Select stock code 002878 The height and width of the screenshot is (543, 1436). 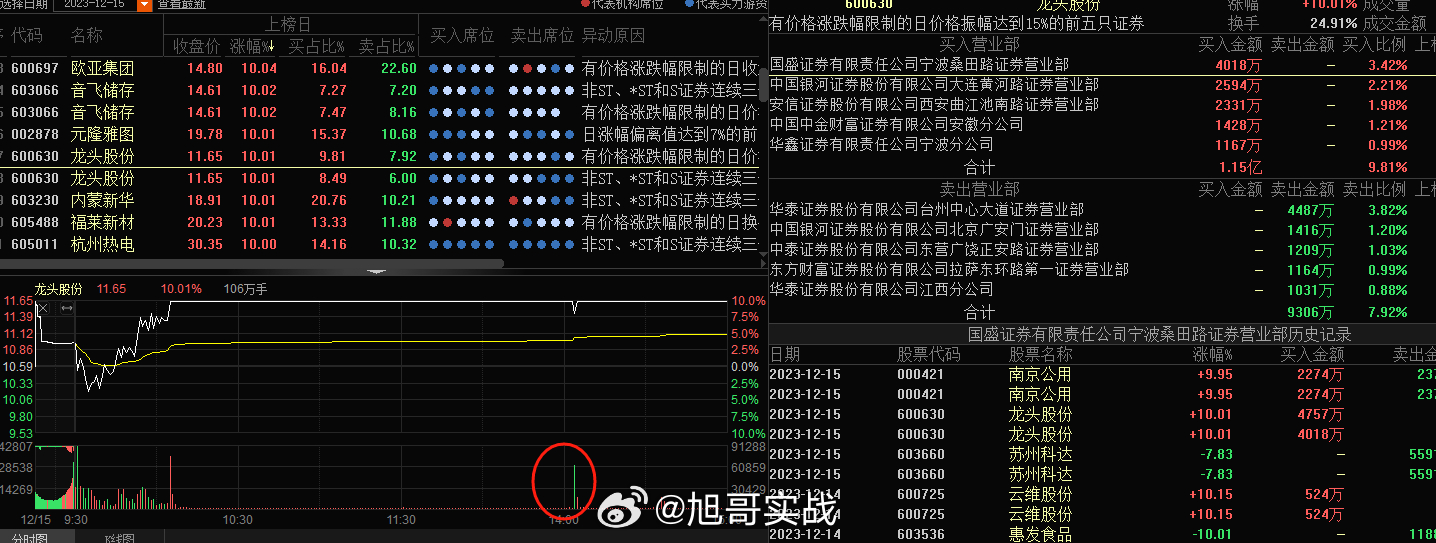tap(35, 135)
